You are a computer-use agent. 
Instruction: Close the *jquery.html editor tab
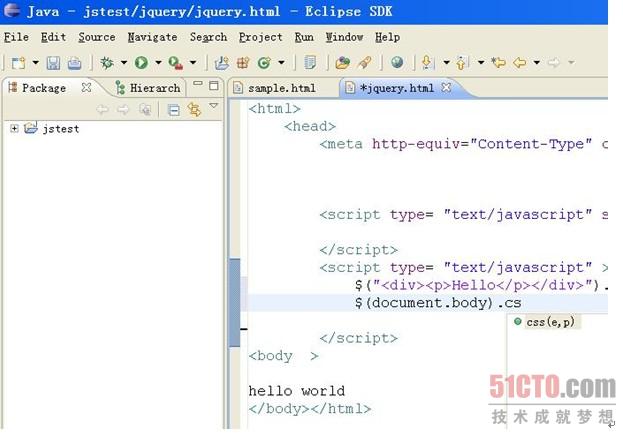[x=446, y=87]
